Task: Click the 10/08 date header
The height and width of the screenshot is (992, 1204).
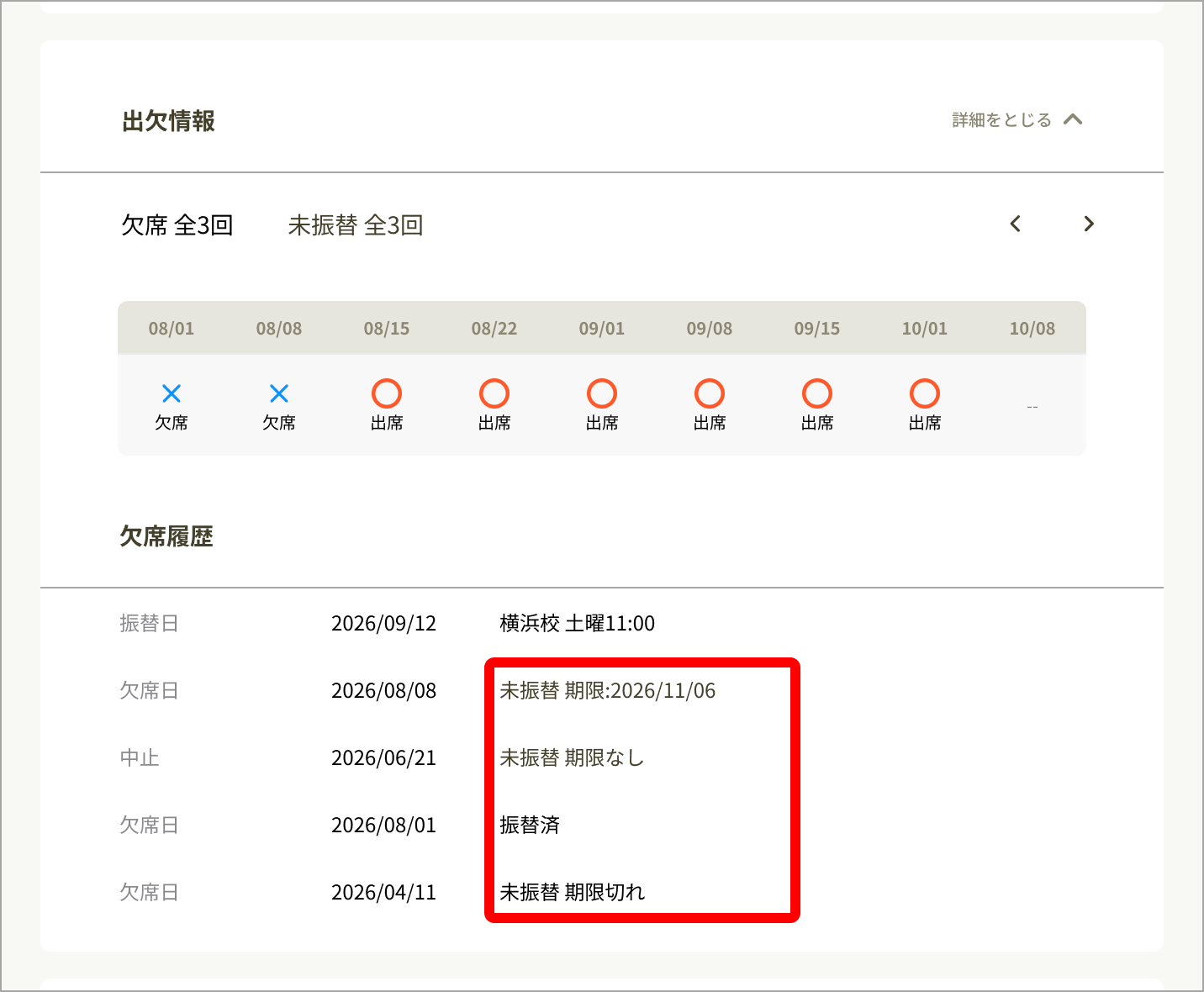Action: coord(1032,329)
